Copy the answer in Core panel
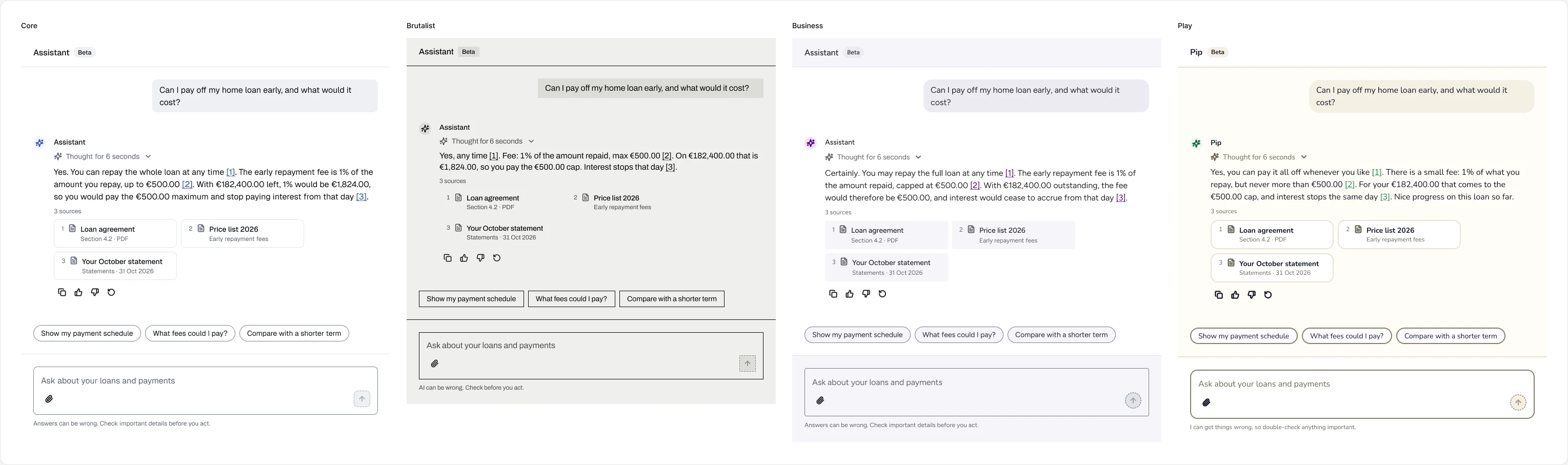1568x465 pixels. tap(62, 292)
